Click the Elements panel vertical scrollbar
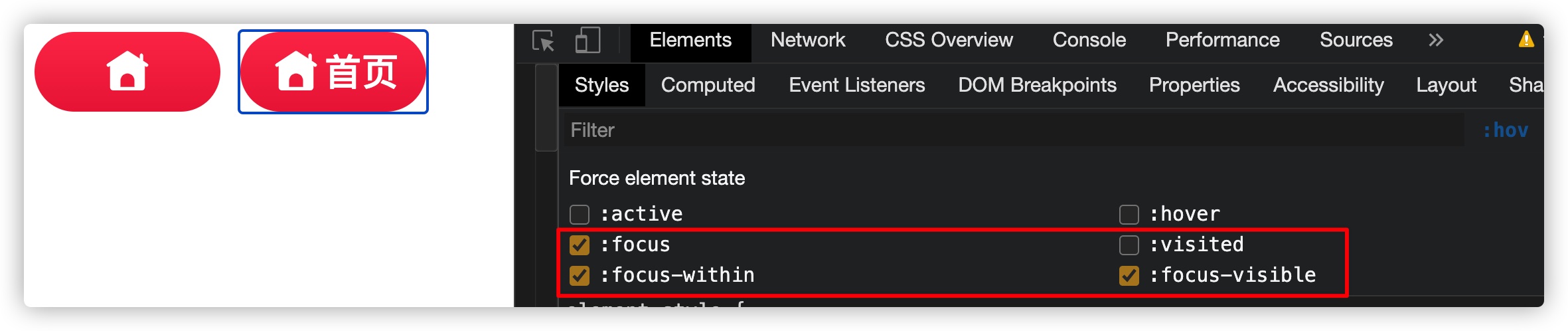 point(546,108)
